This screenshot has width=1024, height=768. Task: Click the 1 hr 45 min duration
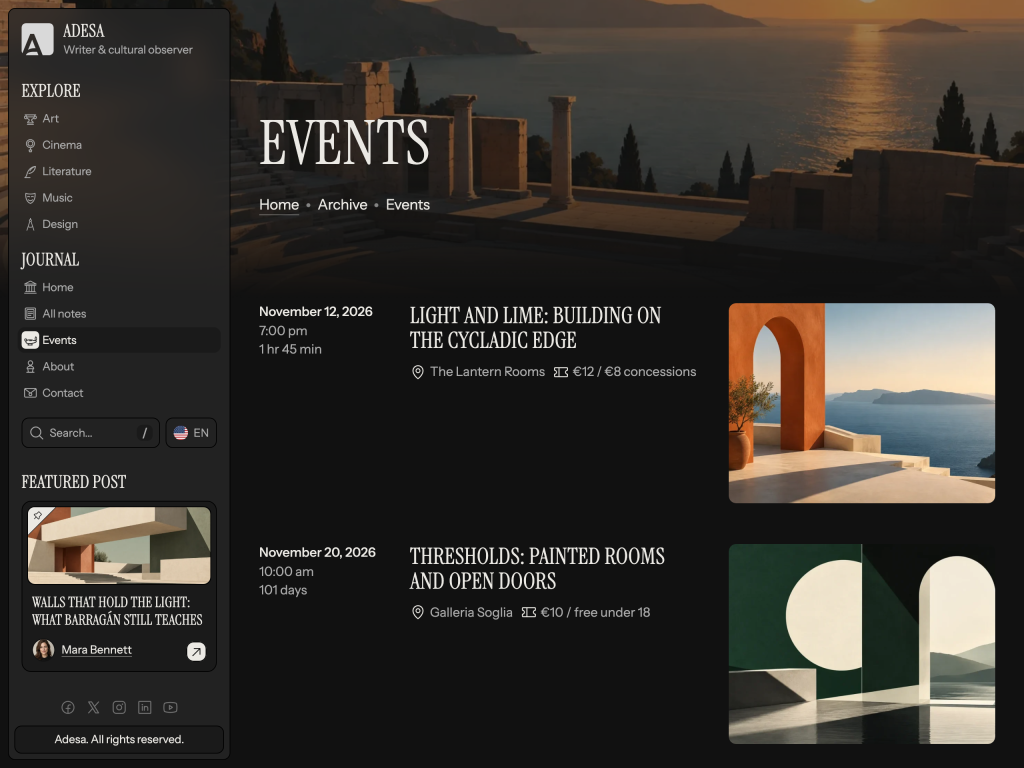pos(291,349)
